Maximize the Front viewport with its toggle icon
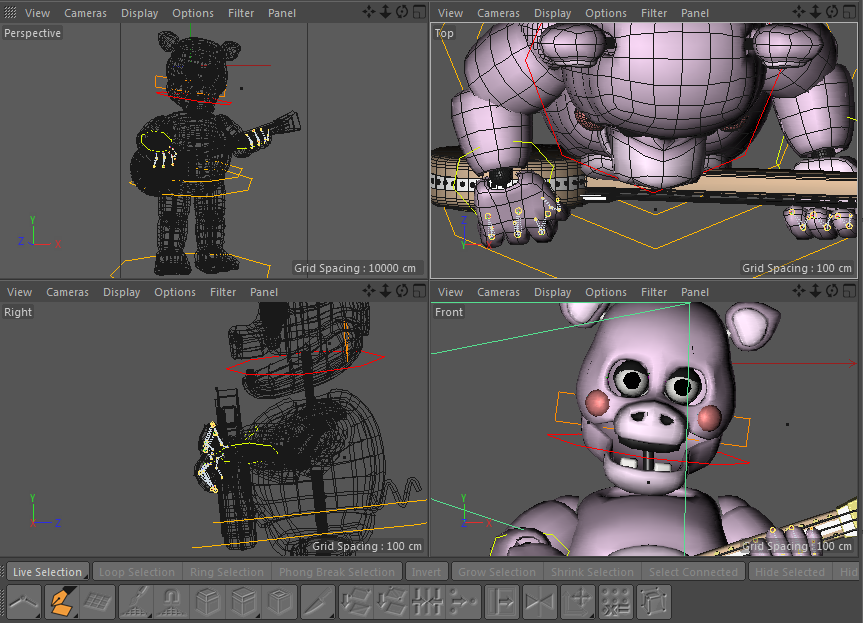 (x=849, y=291)
